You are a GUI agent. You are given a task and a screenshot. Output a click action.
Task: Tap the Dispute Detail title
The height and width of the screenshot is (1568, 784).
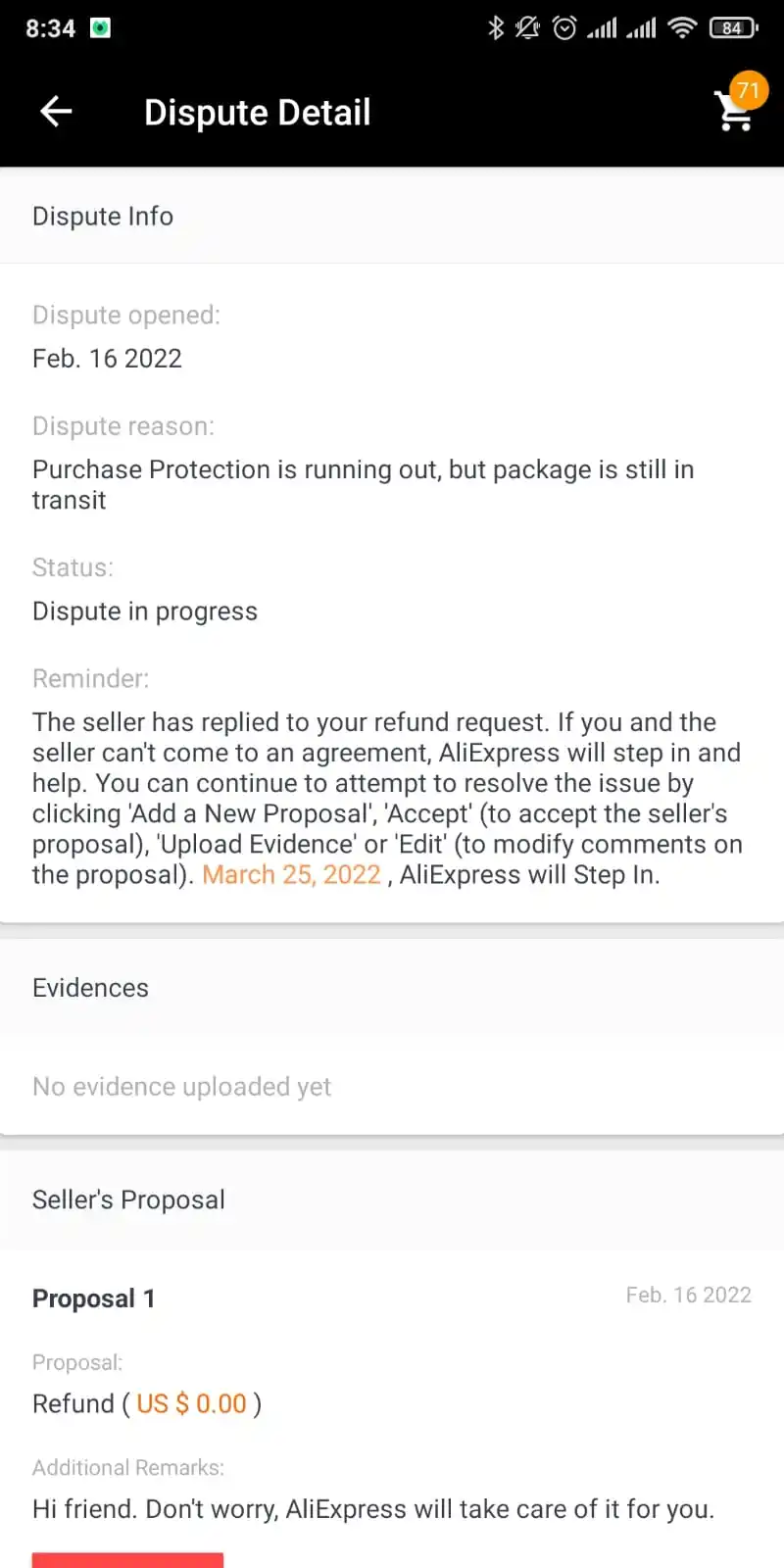tap(257, 113)
